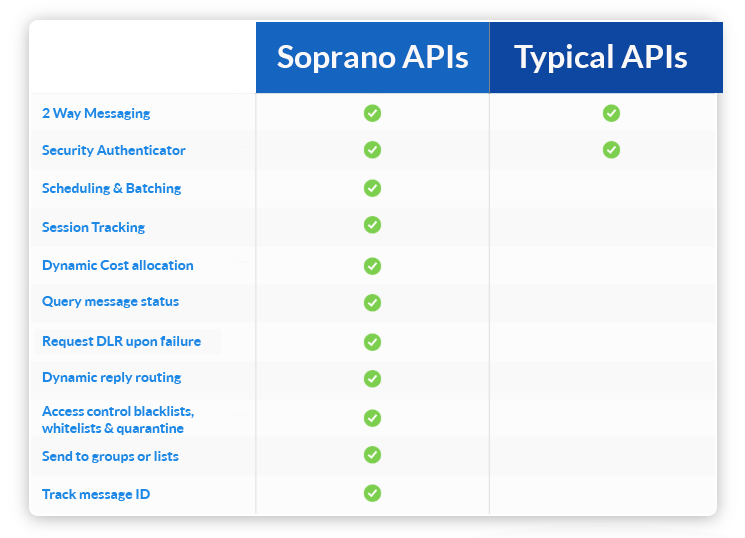
Task: Open the Query message status link
Action: click(x=110, y=302)
